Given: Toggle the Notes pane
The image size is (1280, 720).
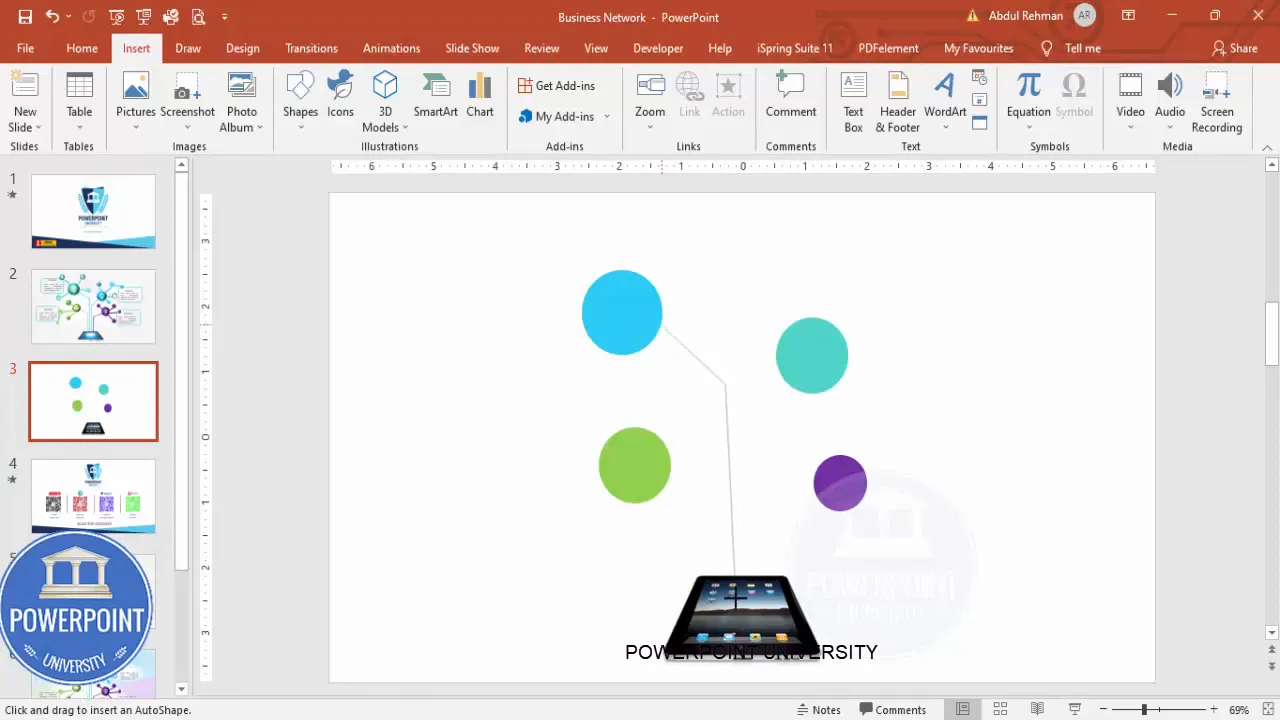Looking at the screenshot, I should pyautogui.click(x=819, y=709).
